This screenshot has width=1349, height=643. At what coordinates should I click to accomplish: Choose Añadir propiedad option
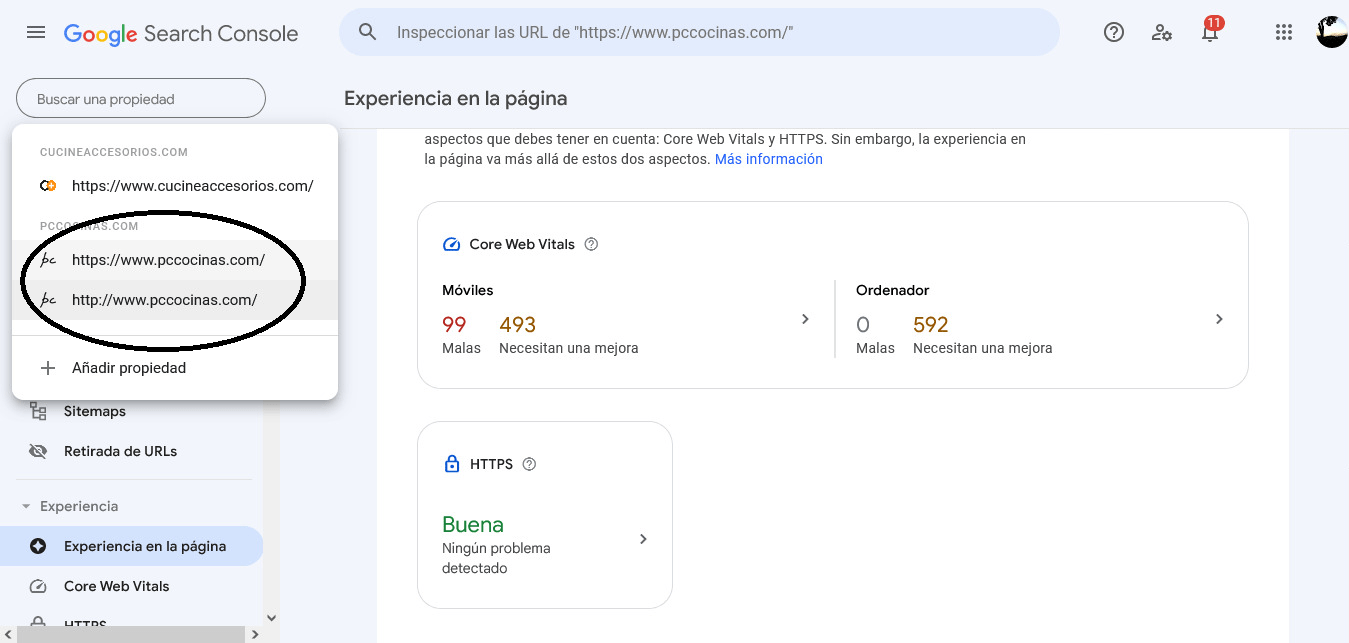(175, 368)
